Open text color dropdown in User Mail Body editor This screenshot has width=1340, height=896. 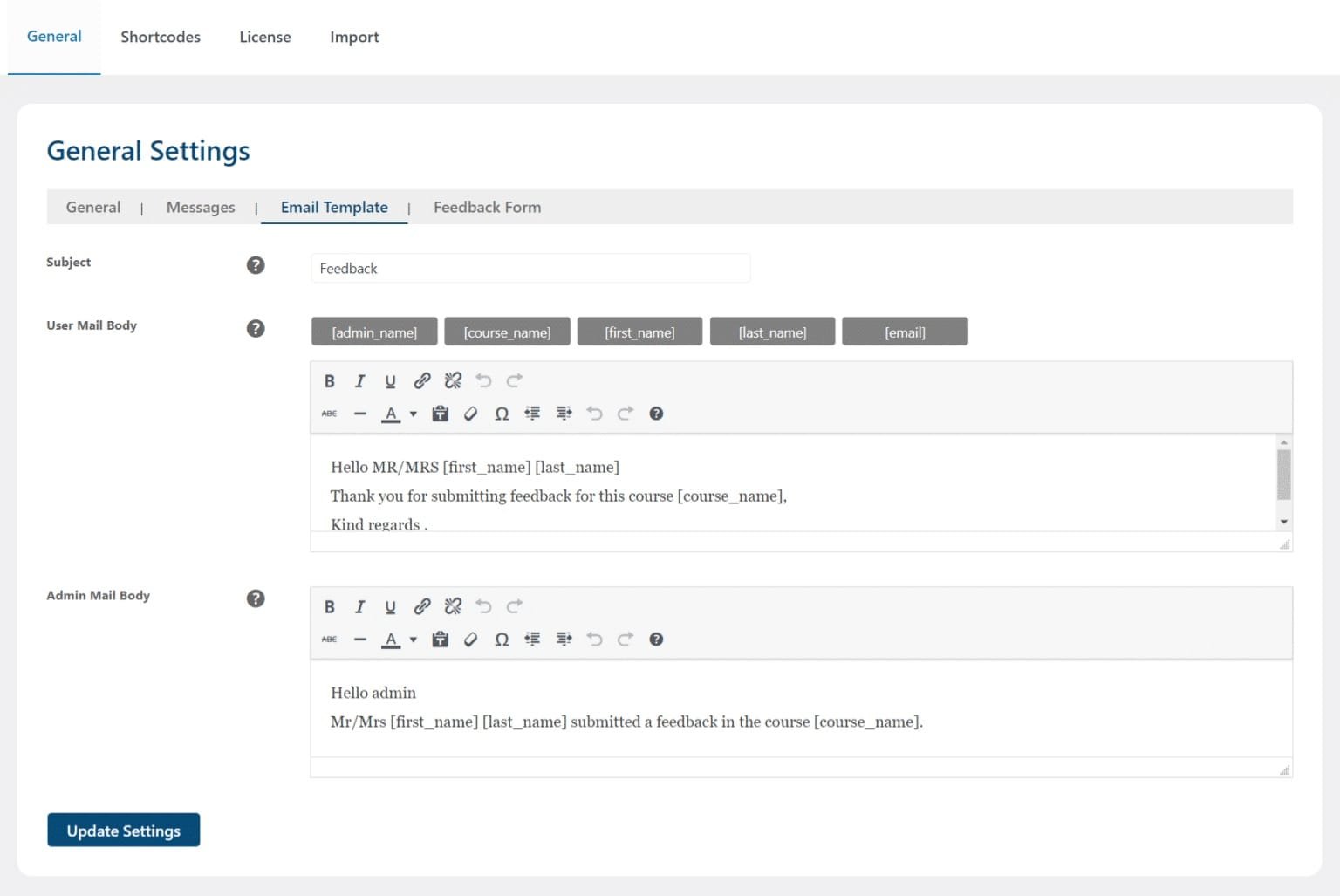pos(414,414)
